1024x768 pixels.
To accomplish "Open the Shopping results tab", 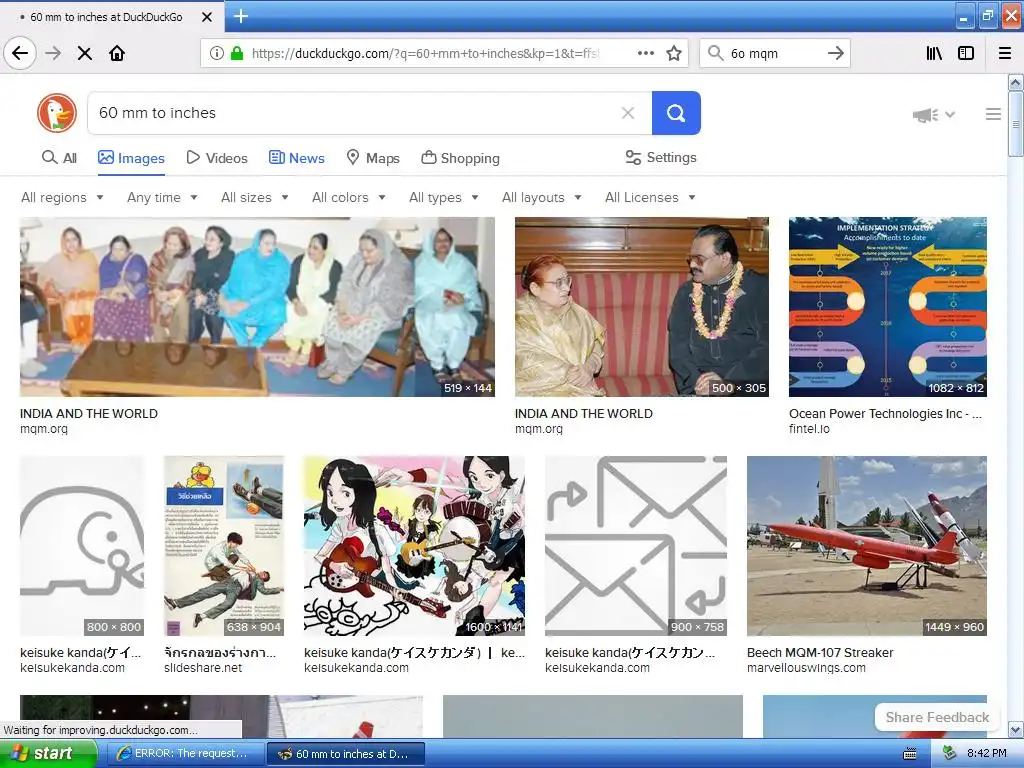I will click(x=460, y=158).
